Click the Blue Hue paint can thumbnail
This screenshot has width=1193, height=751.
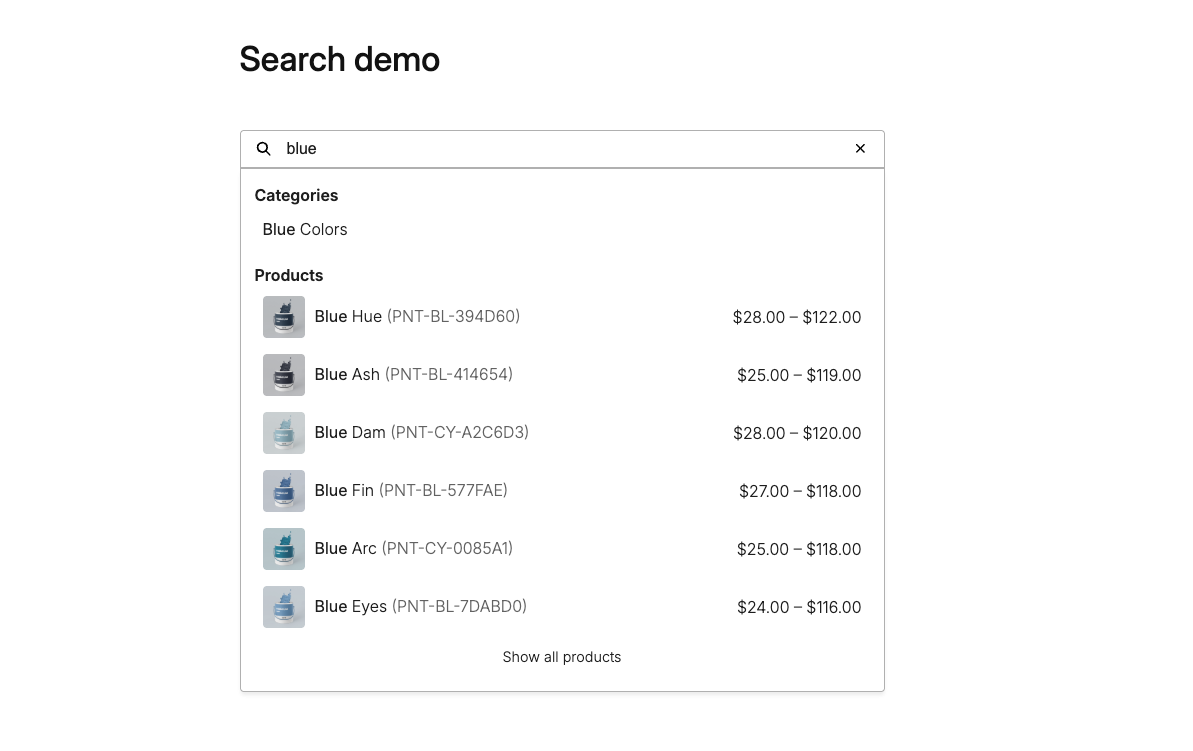(284, 317)
